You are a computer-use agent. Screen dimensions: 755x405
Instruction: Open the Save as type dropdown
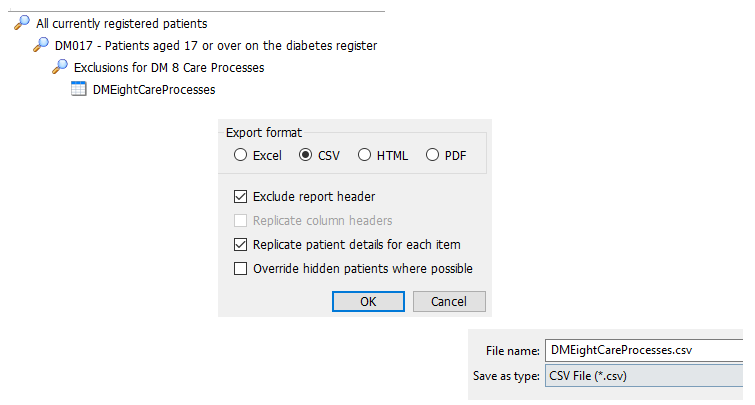point(645,376)
